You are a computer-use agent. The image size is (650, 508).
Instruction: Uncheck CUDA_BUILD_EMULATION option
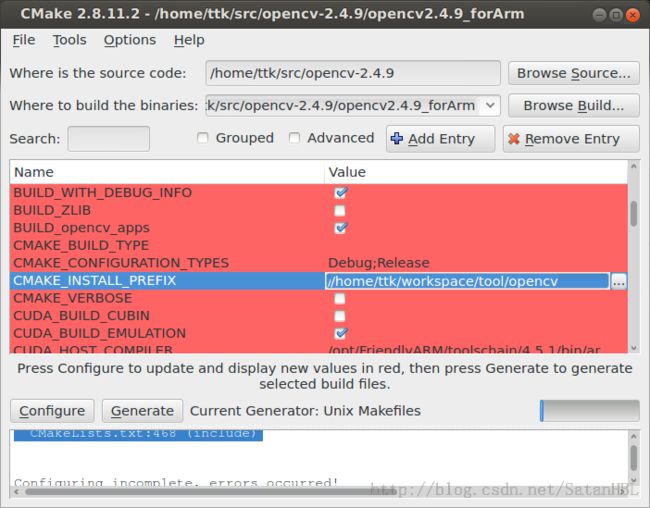pos(340,333)
